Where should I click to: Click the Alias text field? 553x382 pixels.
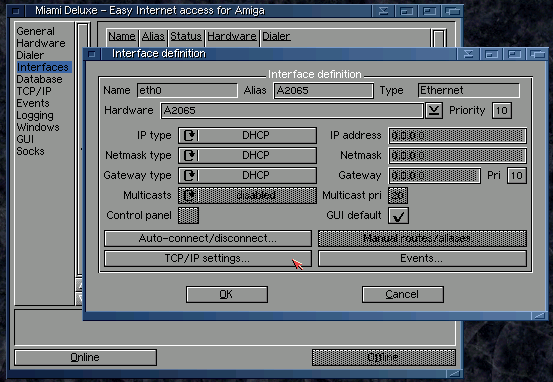point(323,91)
